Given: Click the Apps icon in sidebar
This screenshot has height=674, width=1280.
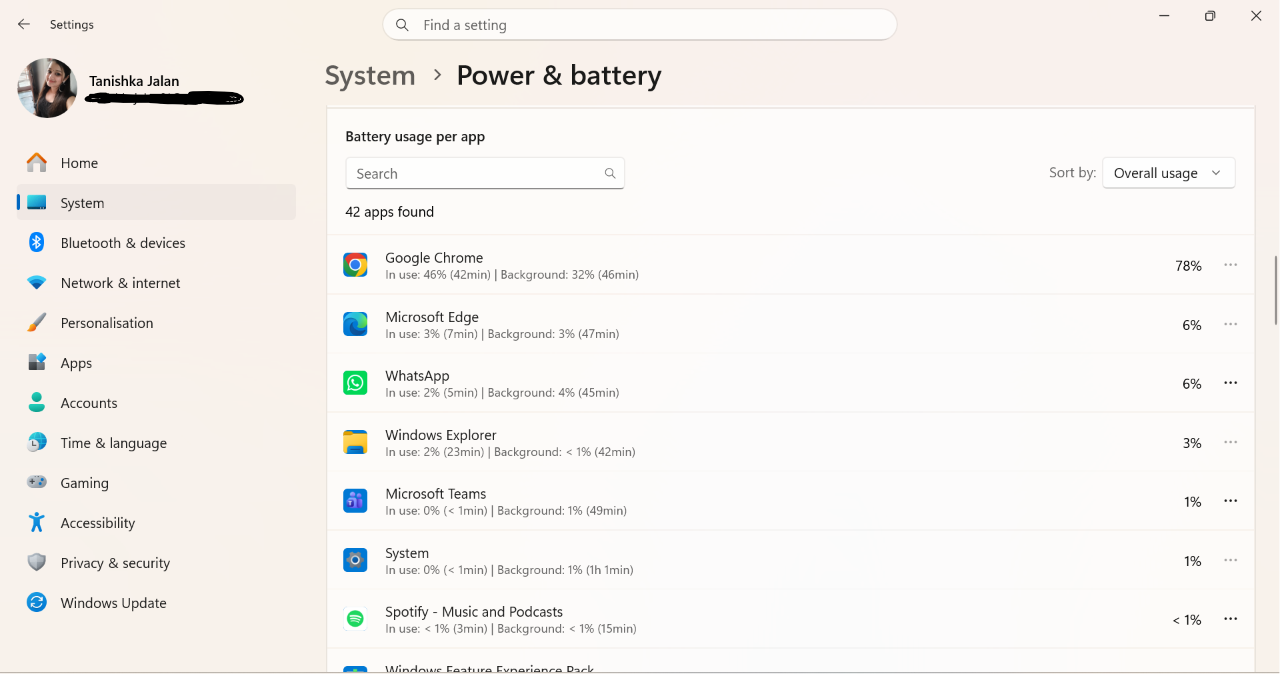Looking at the screenshot, I should (x=37, y=362).
